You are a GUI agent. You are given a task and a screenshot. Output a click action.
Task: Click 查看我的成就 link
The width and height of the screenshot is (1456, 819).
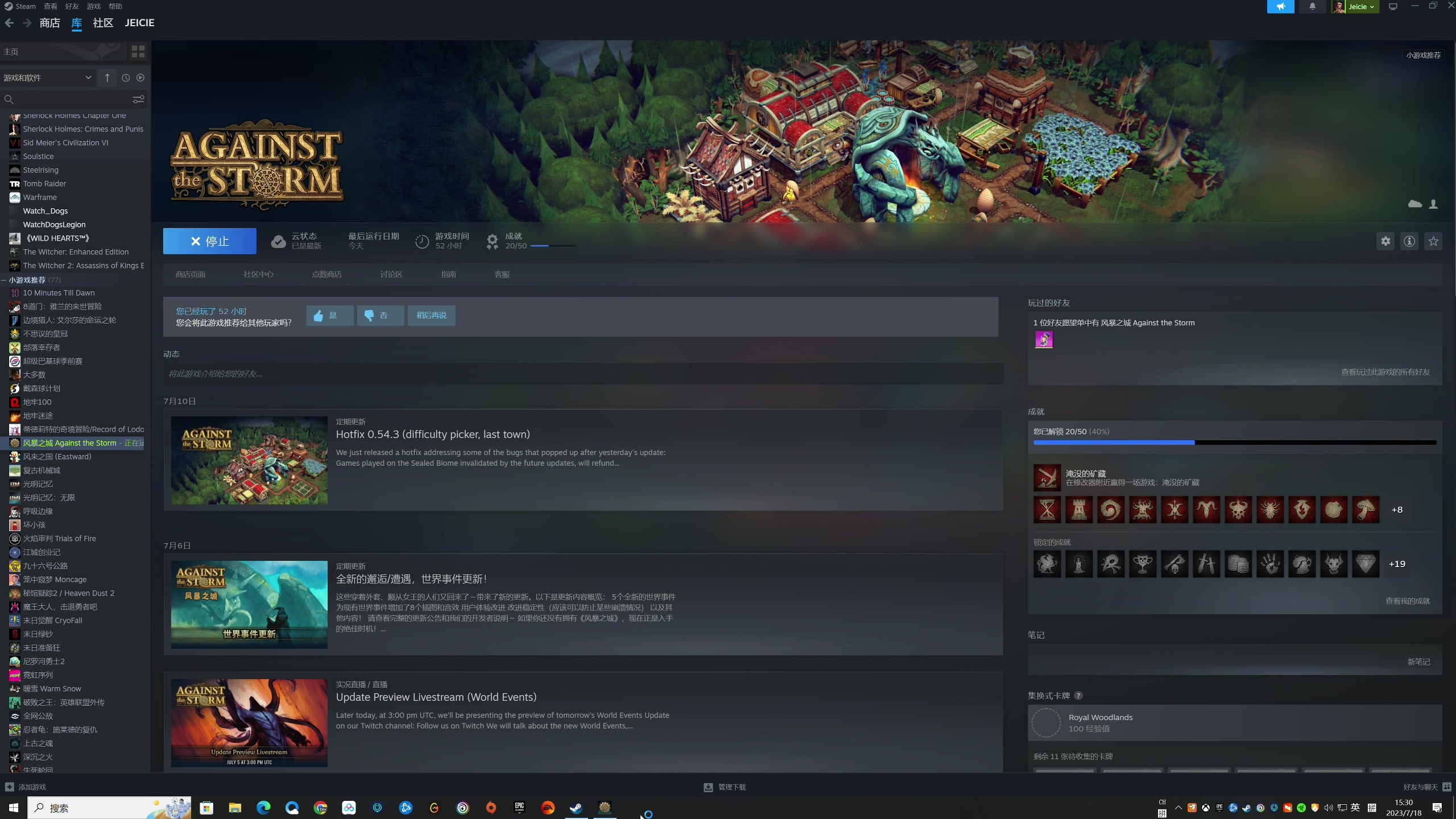1408,601
